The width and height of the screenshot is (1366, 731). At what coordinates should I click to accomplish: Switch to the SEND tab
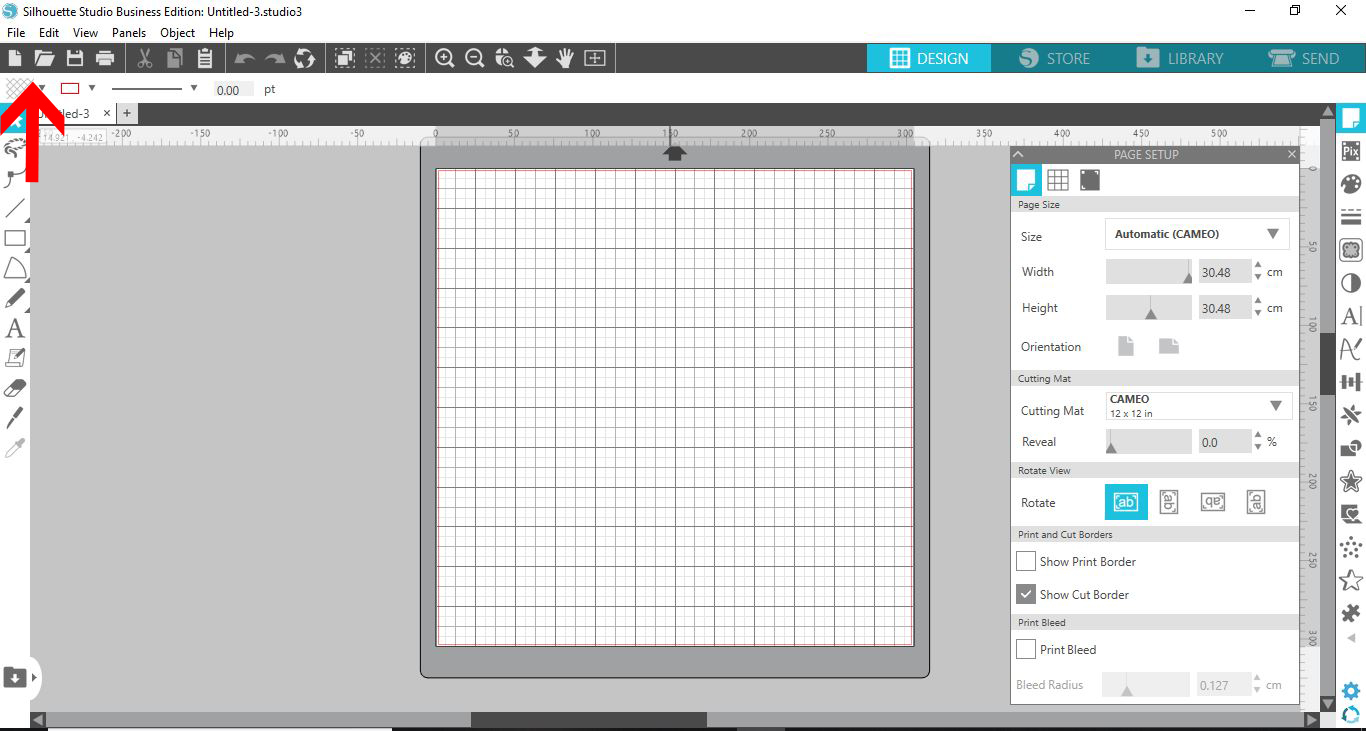[x=1303, y=58]
